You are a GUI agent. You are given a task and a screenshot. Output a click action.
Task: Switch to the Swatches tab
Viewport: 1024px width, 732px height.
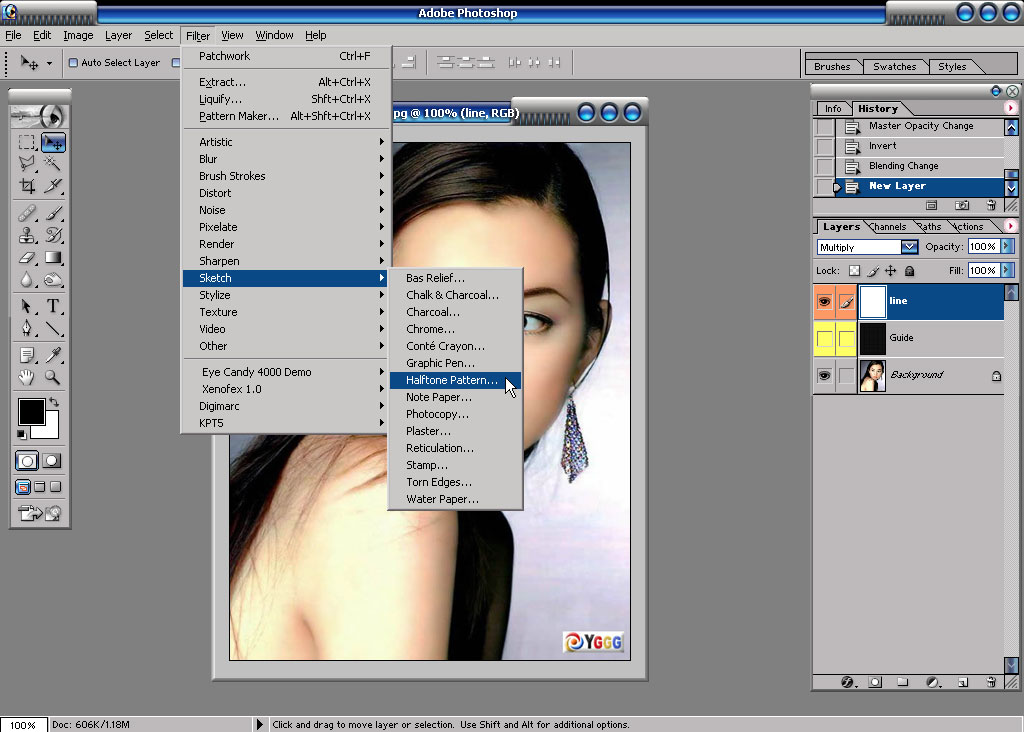tap(895, 67)
